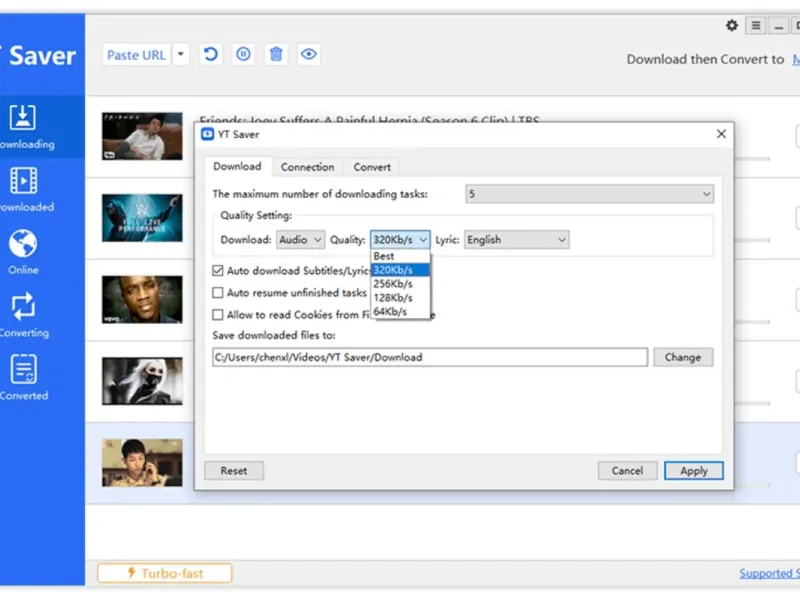
Task: Switch to the Convert tab
Action: coord(372,167)
